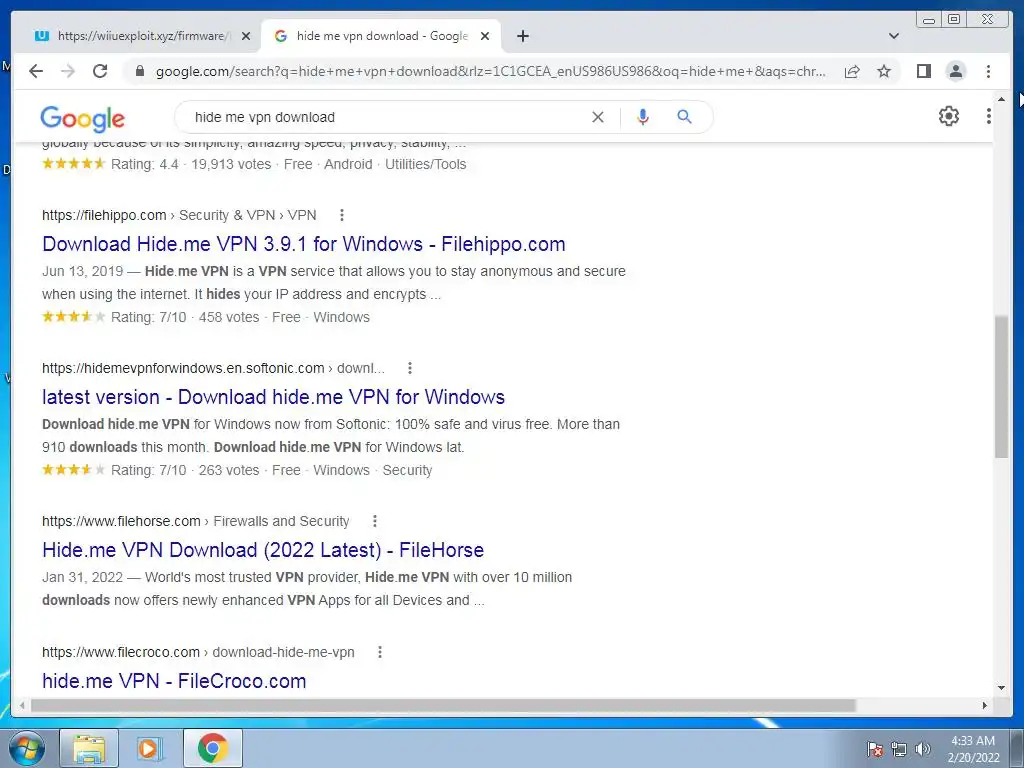Click the address bar URL field

490,71
